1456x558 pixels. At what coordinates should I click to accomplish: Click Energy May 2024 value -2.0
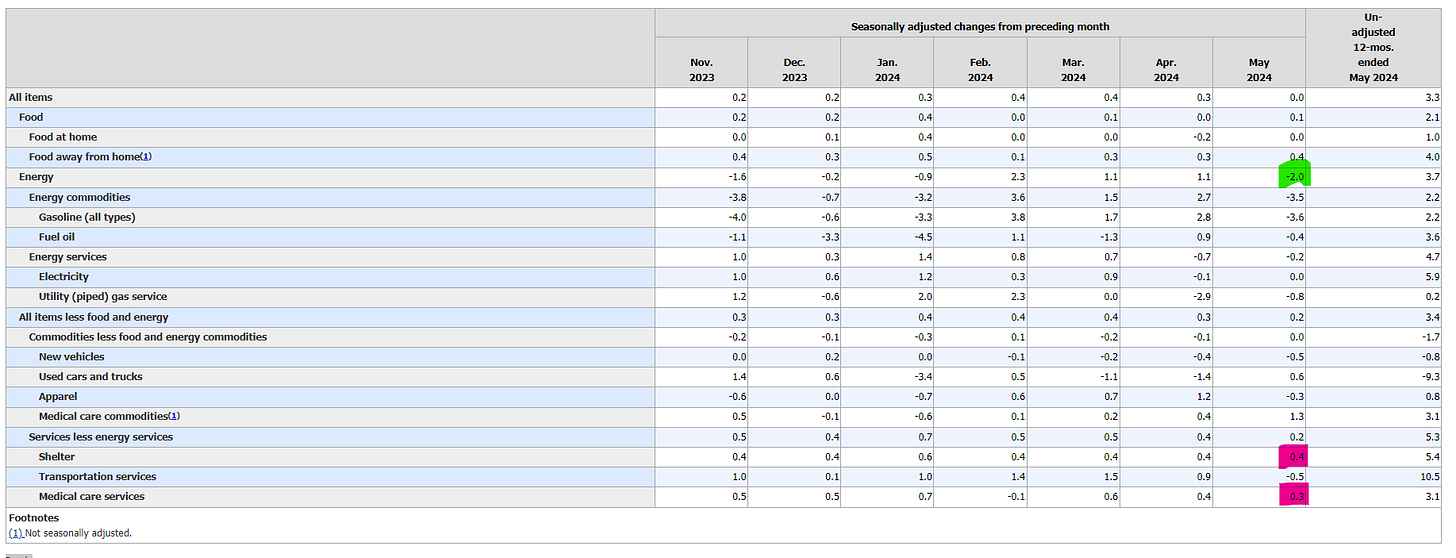click(x=1297, y=177)
